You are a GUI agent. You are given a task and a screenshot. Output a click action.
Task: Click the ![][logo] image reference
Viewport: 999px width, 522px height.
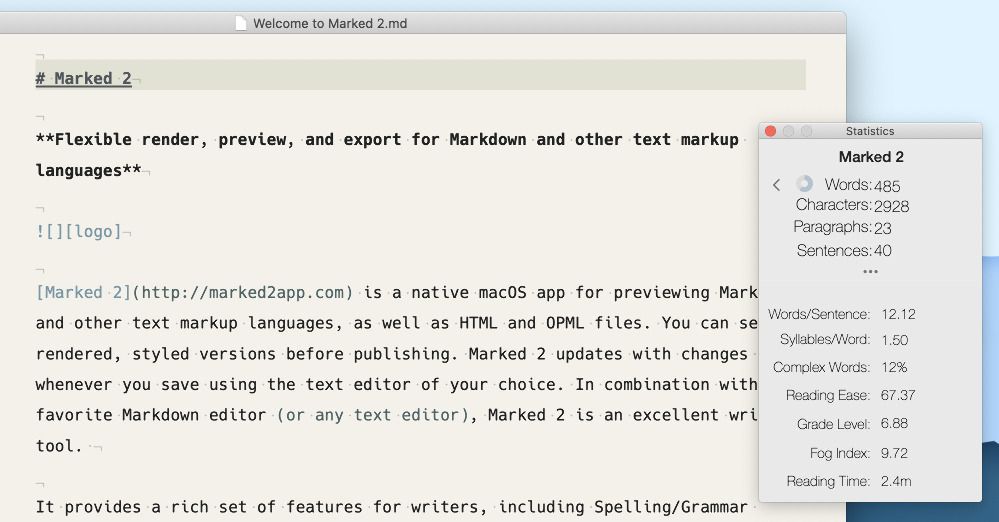(x=78, y=231)
